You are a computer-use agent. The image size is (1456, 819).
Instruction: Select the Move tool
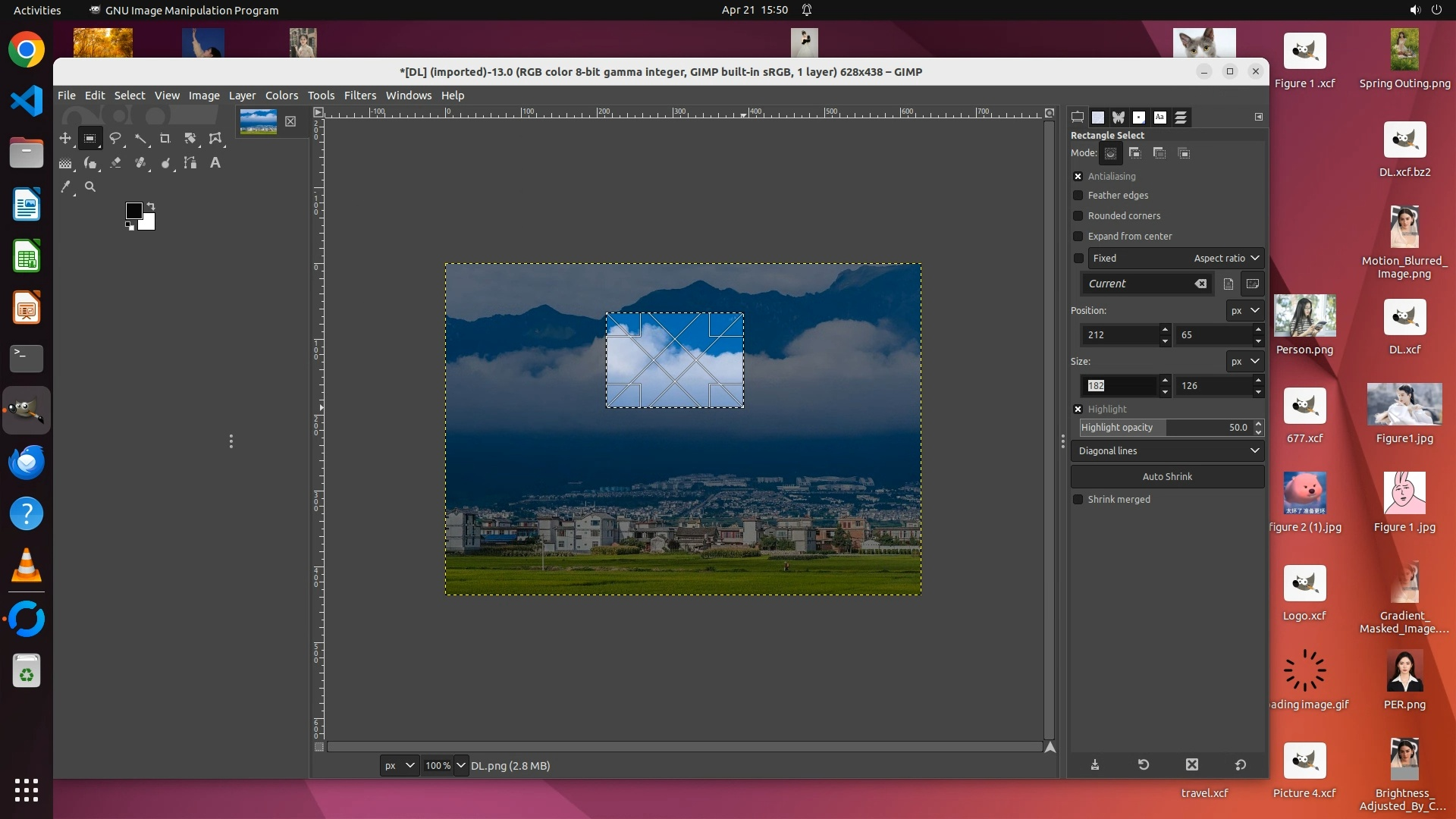tap(65, 138)
